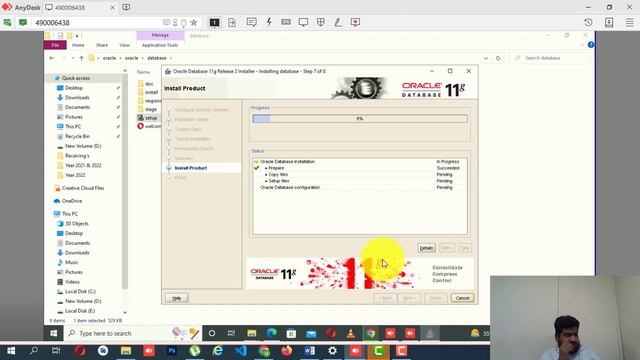Viewport: 640px width, 360px height.
Task: Click Oracle Database configuration status row
Action: coord(360,187)
